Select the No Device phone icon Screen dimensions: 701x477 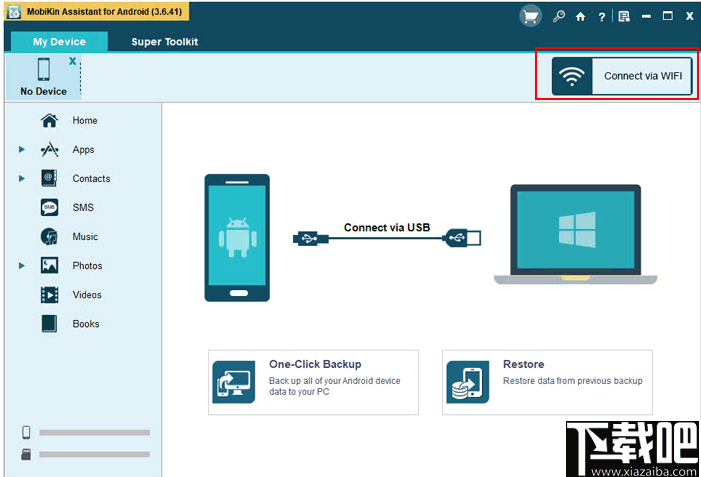[x=44, y=69]
